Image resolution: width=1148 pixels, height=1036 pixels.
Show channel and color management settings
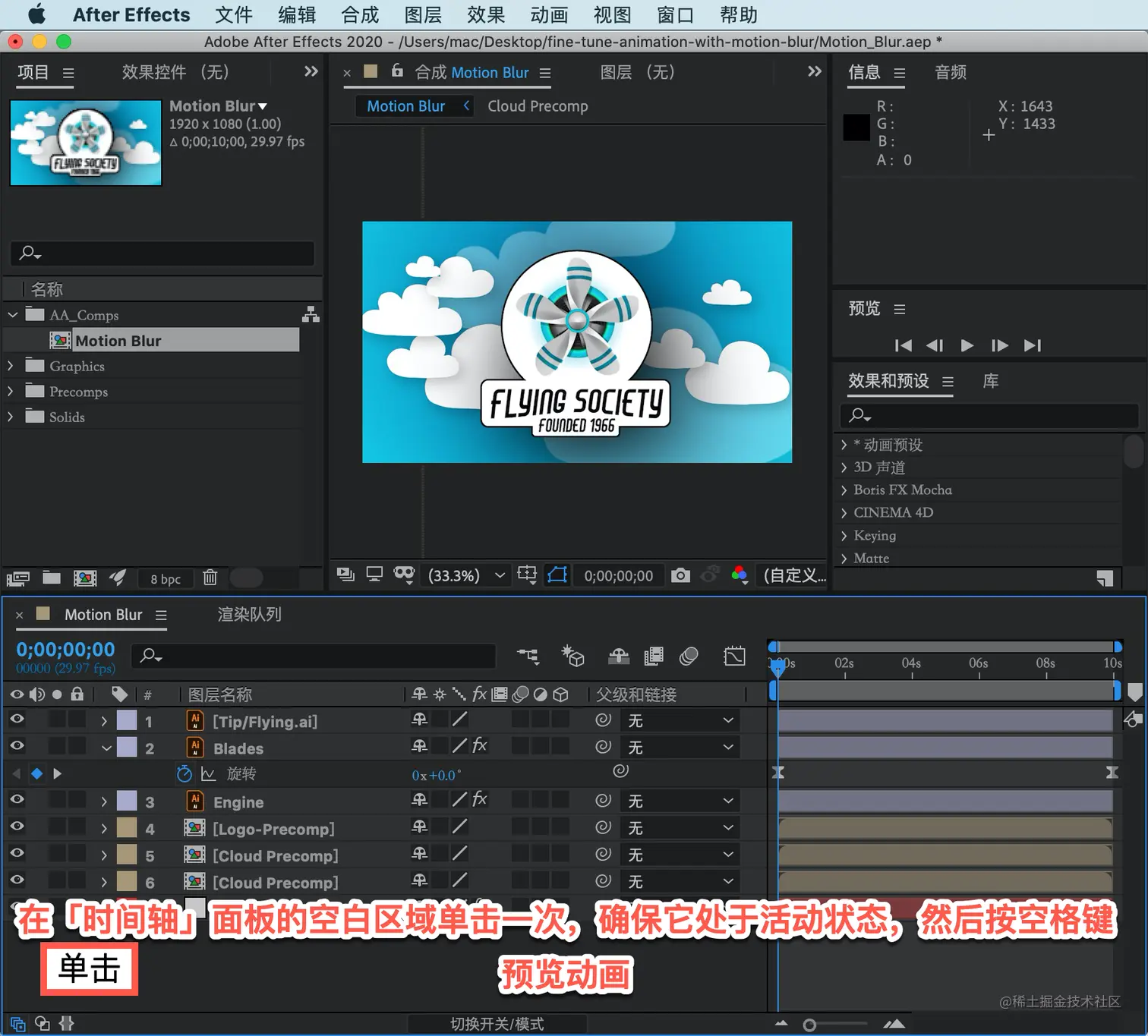coord(740,575)
